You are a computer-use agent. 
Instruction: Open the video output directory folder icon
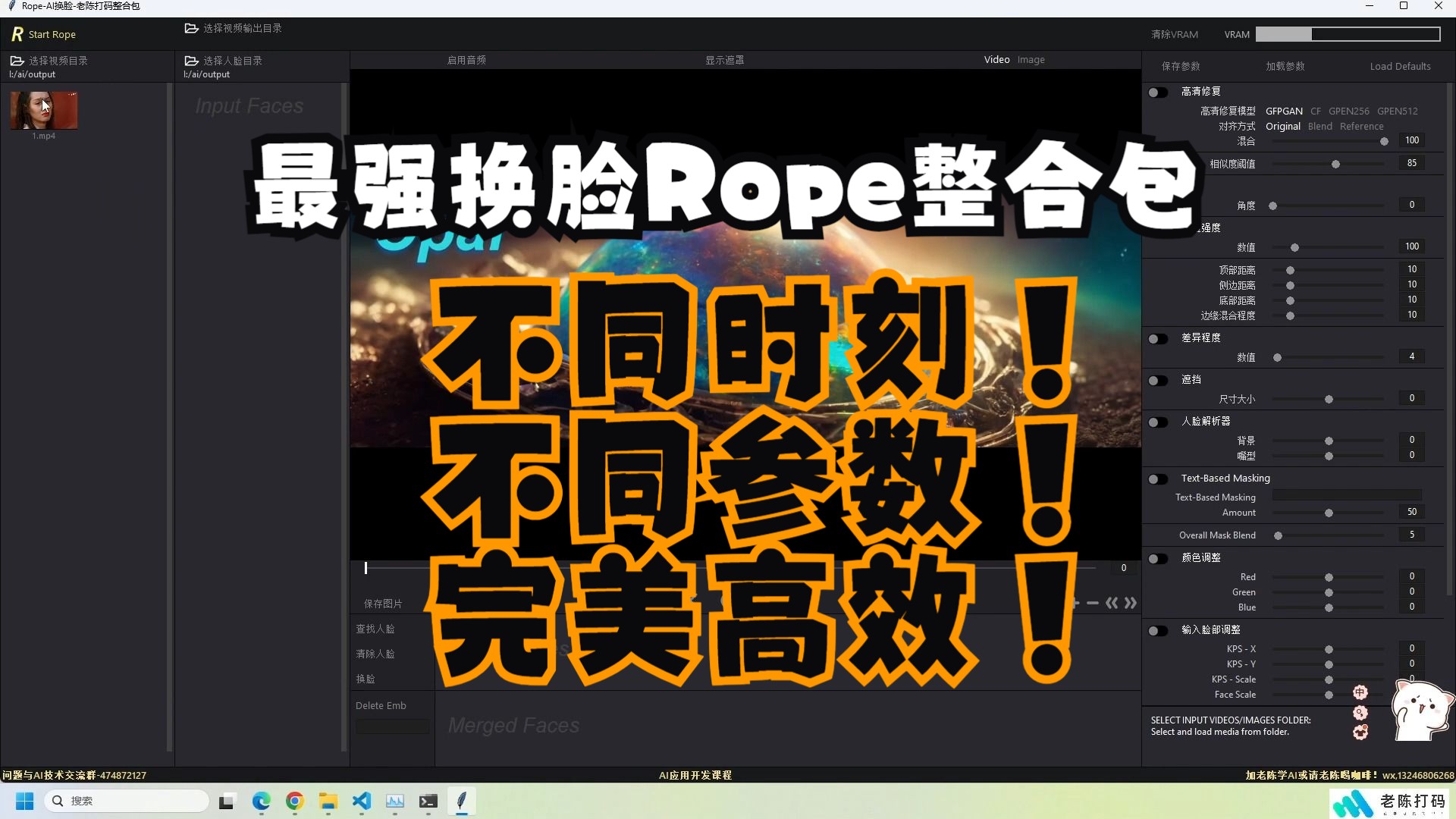point(191,28)
